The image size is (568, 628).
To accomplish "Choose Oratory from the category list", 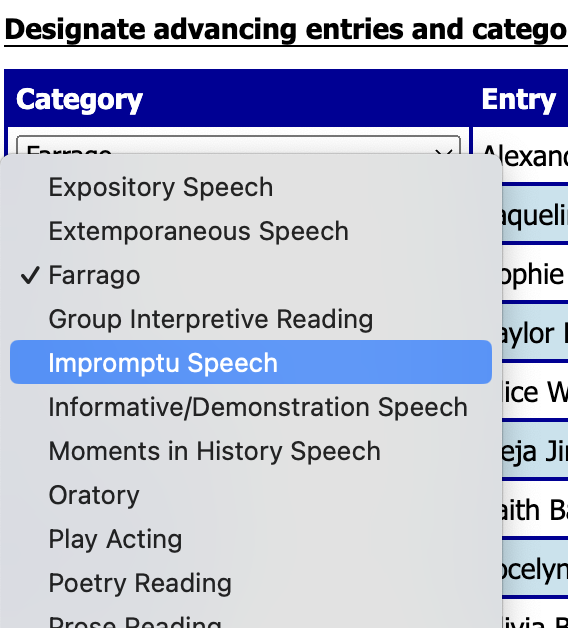I will pyautogui.click(x=251, y=495).
